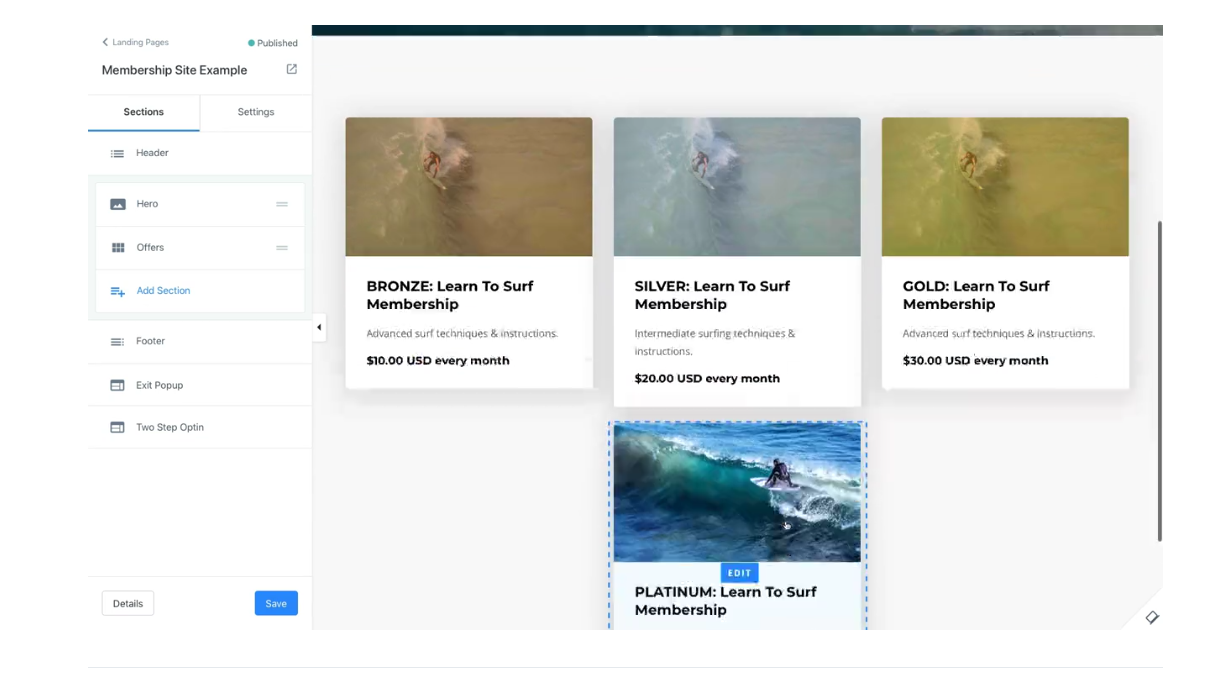Viewport: 1221px width, 696px height.
Task: Grab the Hero section drag handle
Action: [282, 204]
